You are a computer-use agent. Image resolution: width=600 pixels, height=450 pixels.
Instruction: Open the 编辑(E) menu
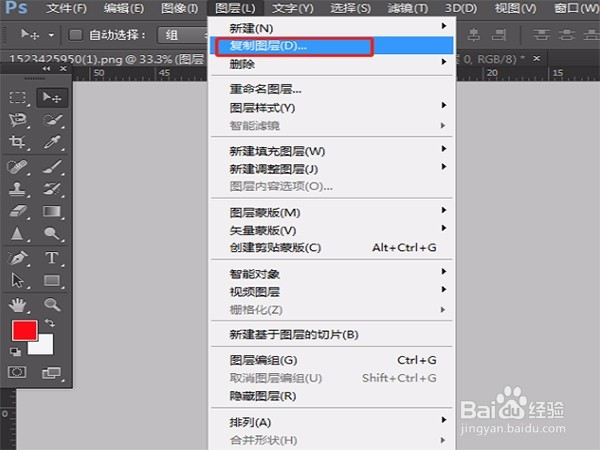(x=124, y=8)
